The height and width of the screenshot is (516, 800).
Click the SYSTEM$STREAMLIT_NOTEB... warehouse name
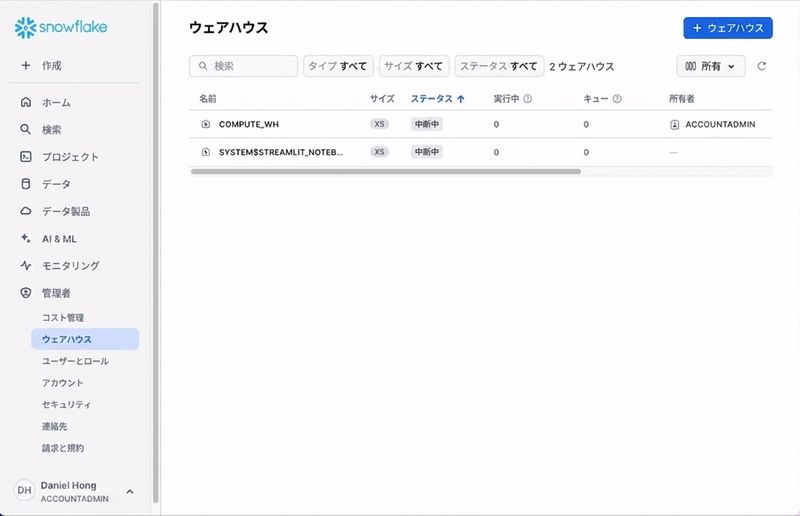point(281,152)
